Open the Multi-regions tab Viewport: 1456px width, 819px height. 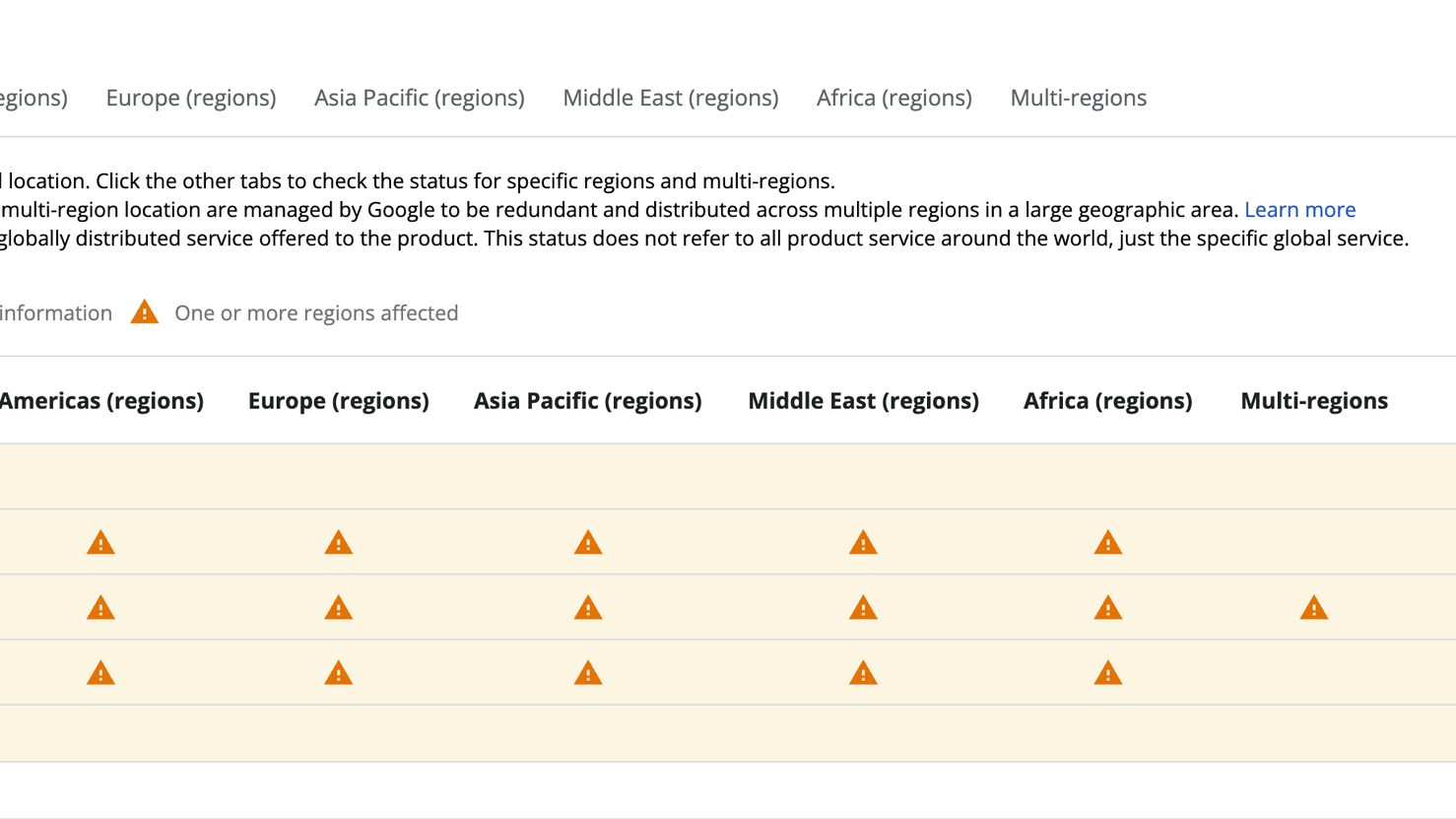(1079, 98)
